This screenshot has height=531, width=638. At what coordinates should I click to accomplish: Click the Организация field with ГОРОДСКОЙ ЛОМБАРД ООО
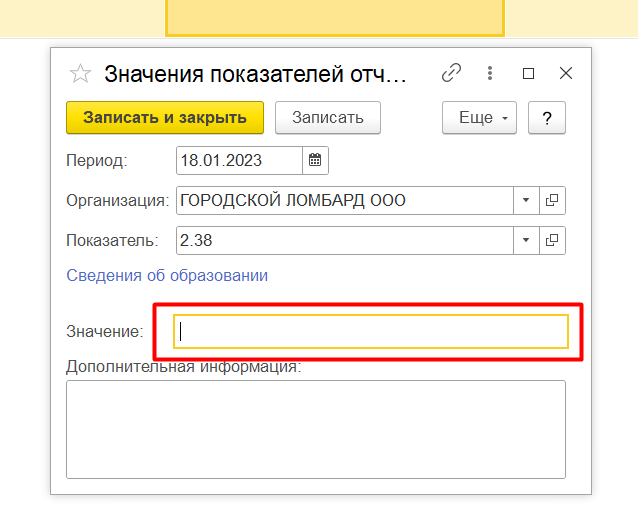click(344, 201)
